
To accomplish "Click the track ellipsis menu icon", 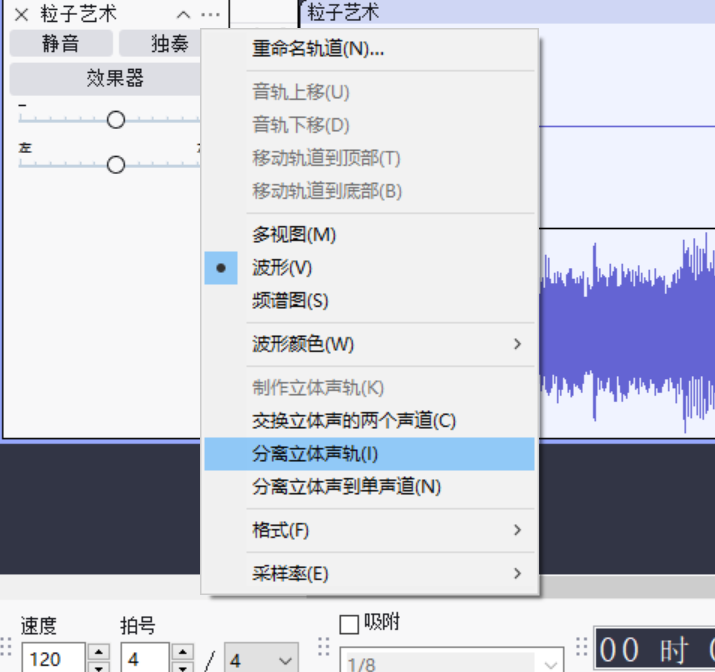I will pos(209,15).
